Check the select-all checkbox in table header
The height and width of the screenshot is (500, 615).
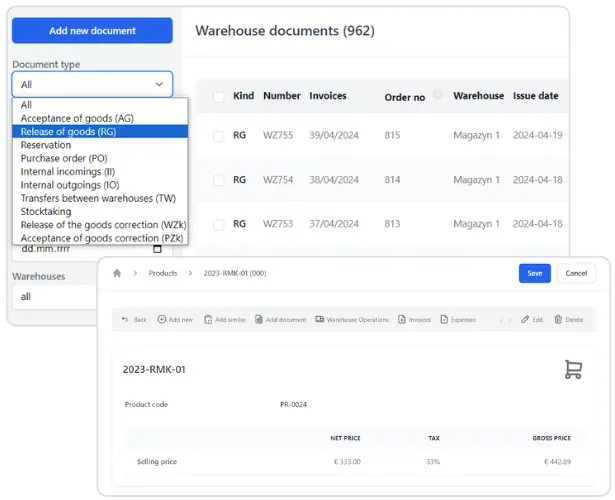pyautogui.click(x=219, y=97)
